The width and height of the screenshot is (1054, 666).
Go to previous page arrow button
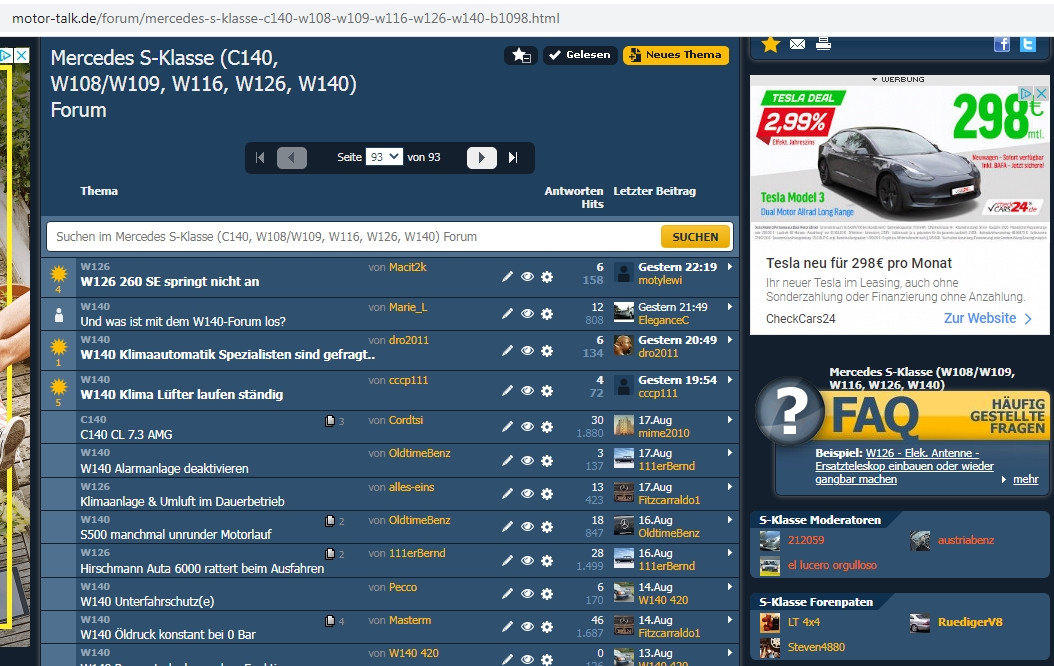click(292, 157)
